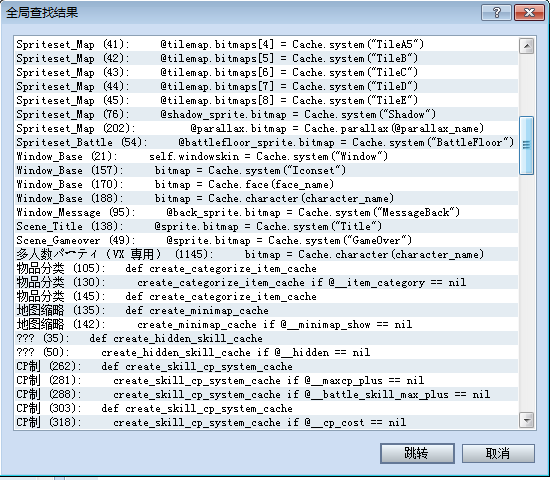Select the Spriteset_Battle (54) BattleFloor result
Image resolution: width=551 pixels, height=480 pixels.
tap(266, 142)
